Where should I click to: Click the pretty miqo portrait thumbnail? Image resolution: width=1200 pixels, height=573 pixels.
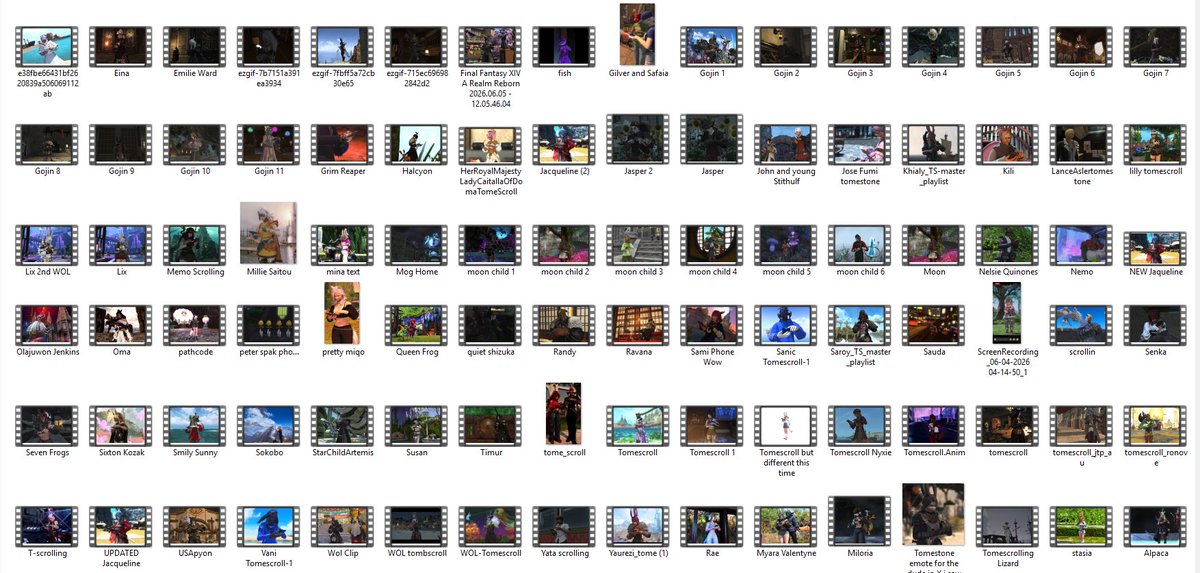(x=341, y=314)
